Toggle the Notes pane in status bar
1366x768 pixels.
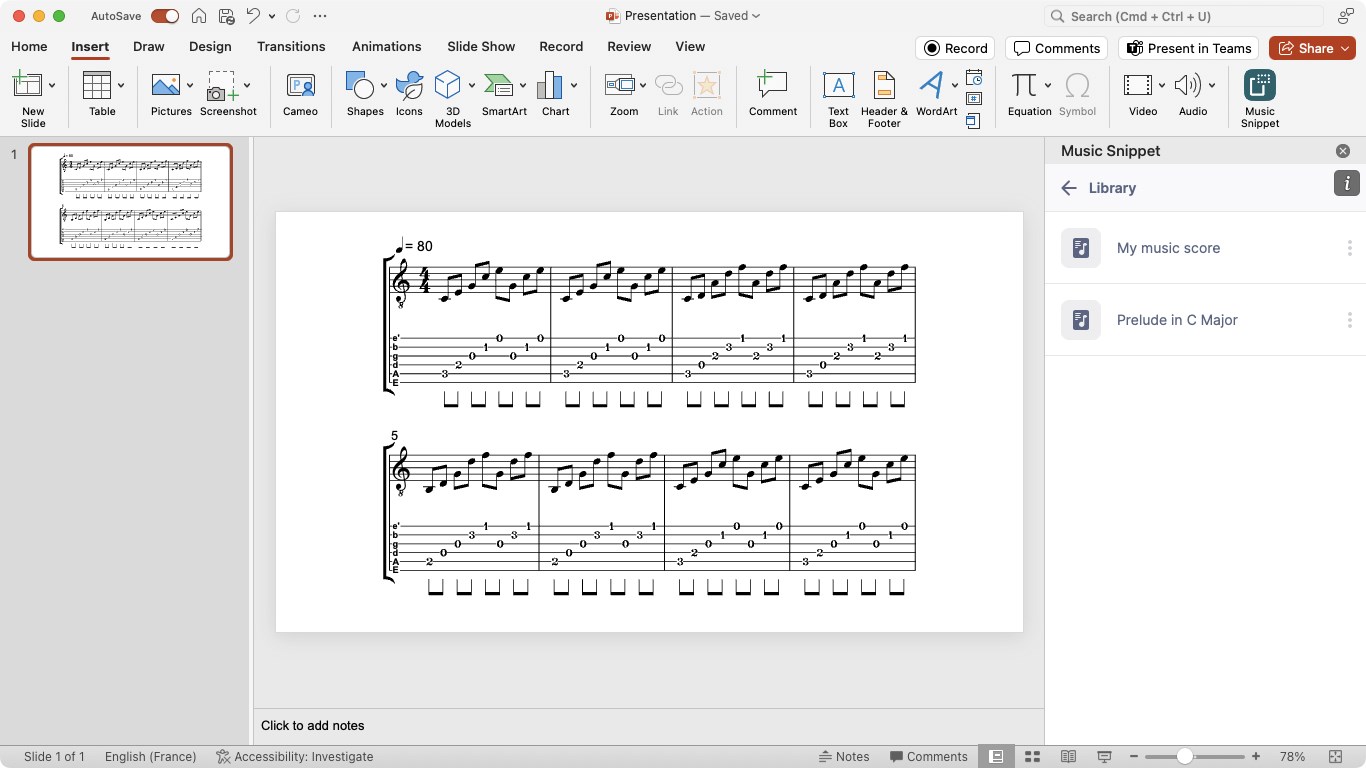844,757
